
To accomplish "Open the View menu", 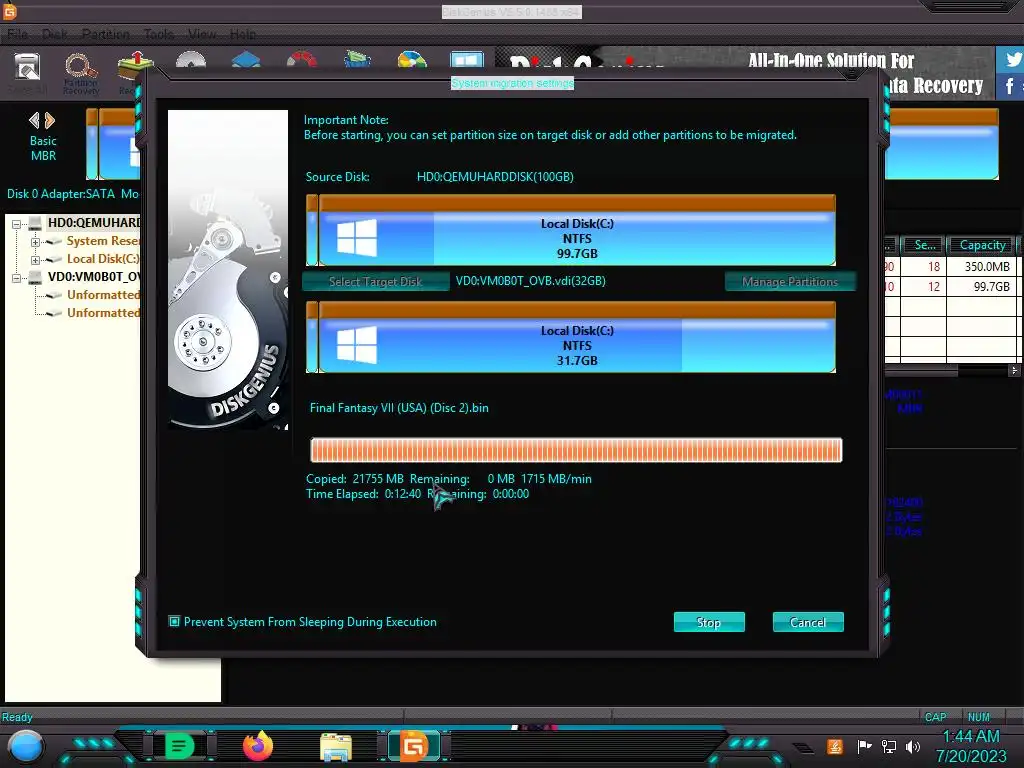I will click(x=202, y=34).
